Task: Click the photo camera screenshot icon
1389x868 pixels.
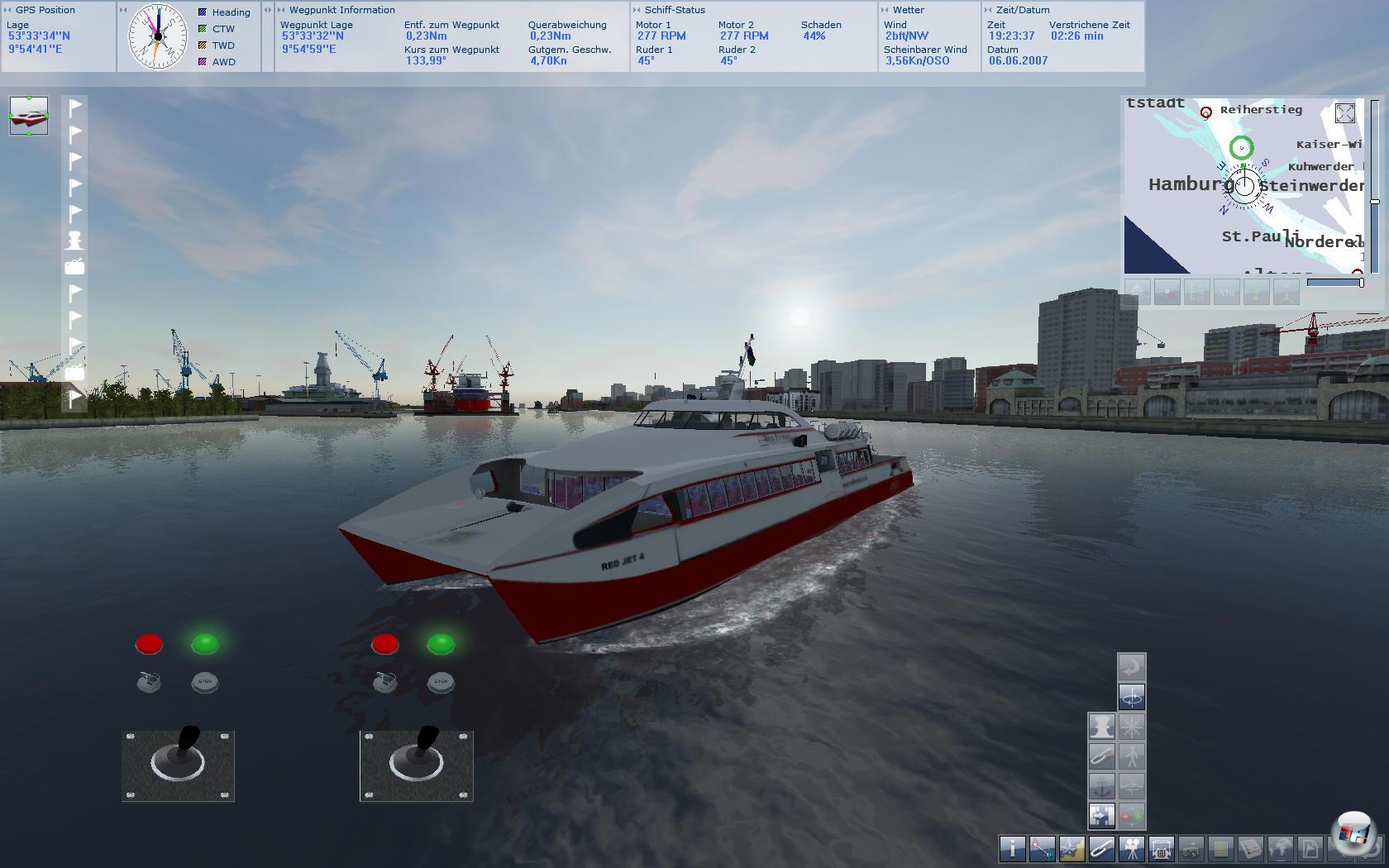Action: pyautogui.click(x=1191, y=848)
